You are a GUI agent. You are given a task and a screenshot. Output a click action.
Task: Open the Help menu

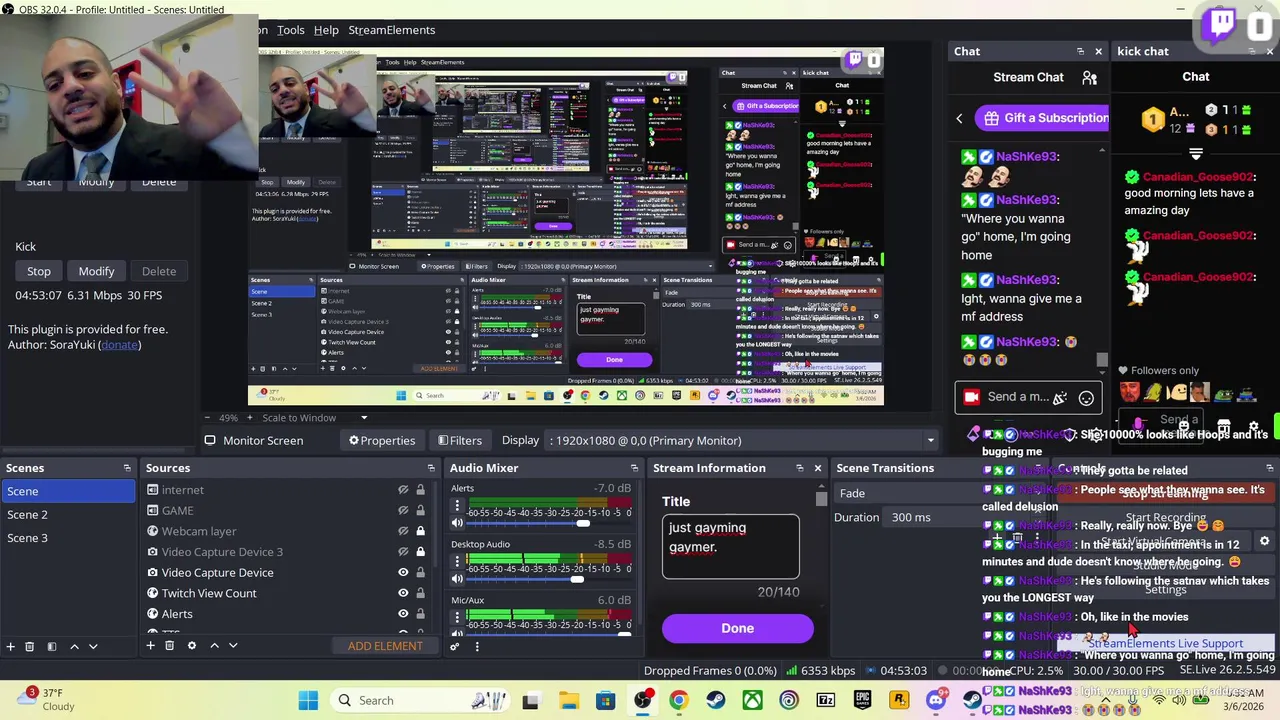[326, 30]
